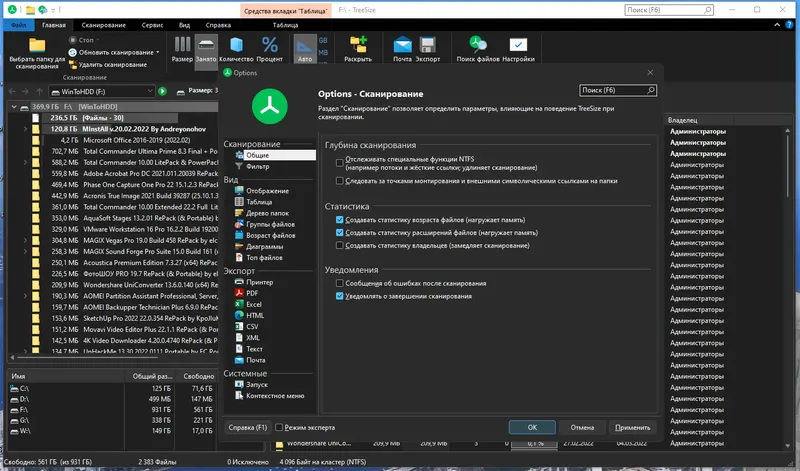This screenshot has width=800, height=471.
Task: Click the Select folder for scanning icon
Action: click(37, 45)
